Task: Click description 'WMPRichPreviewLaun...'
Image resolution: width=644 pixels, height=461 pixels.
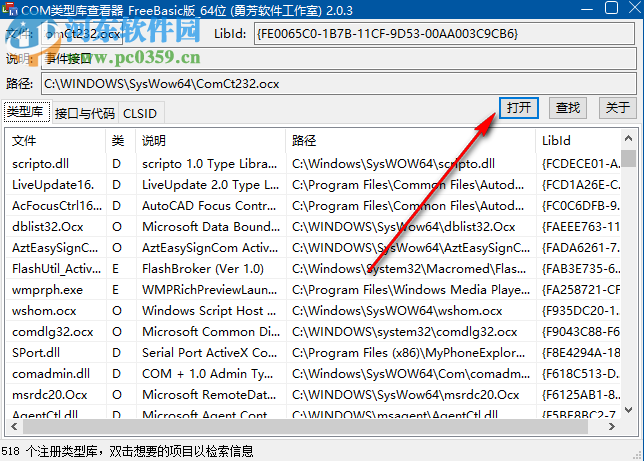Action: (x=209, y=290)
